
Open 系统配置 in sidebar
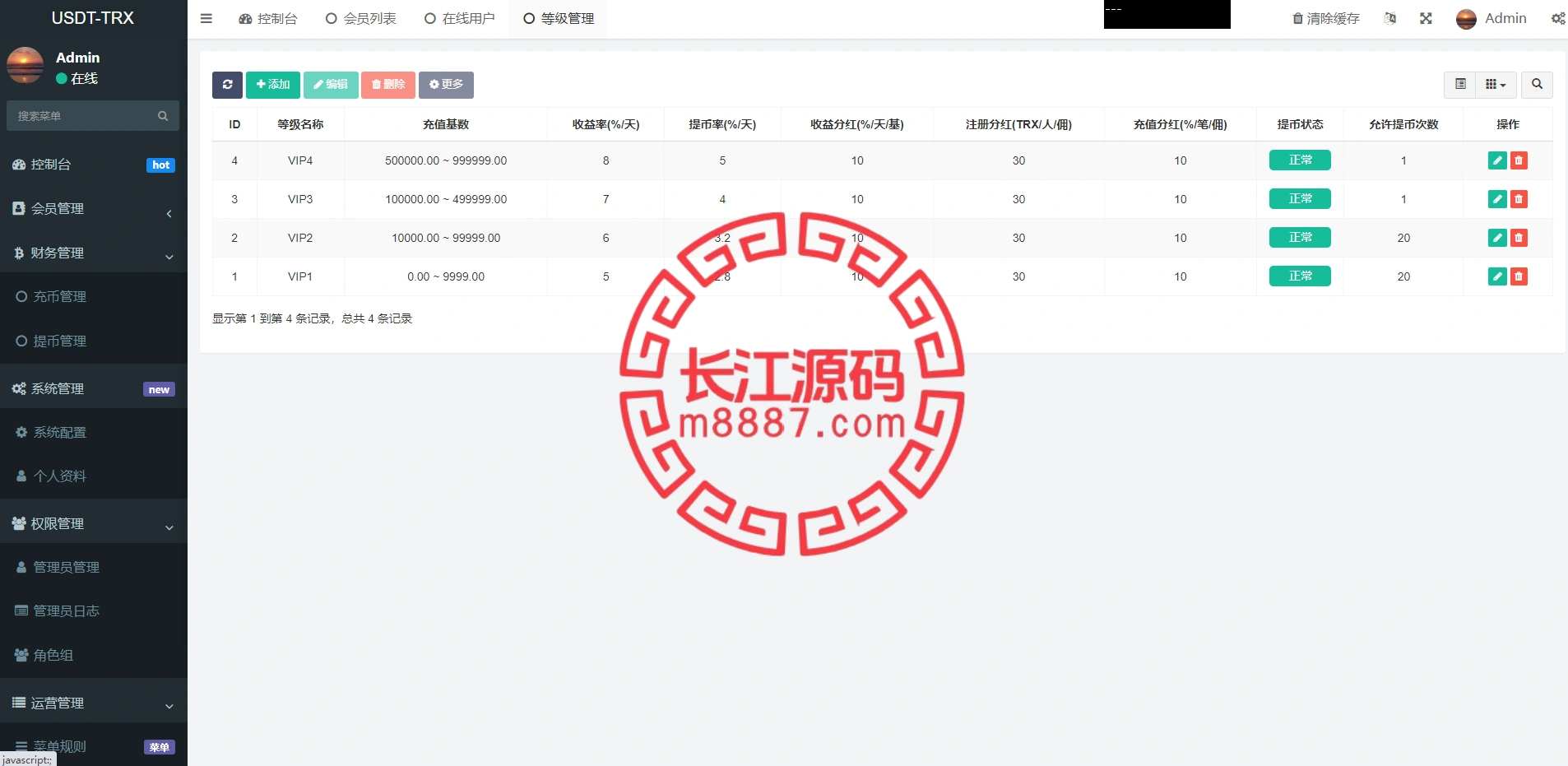click(94, 433)
